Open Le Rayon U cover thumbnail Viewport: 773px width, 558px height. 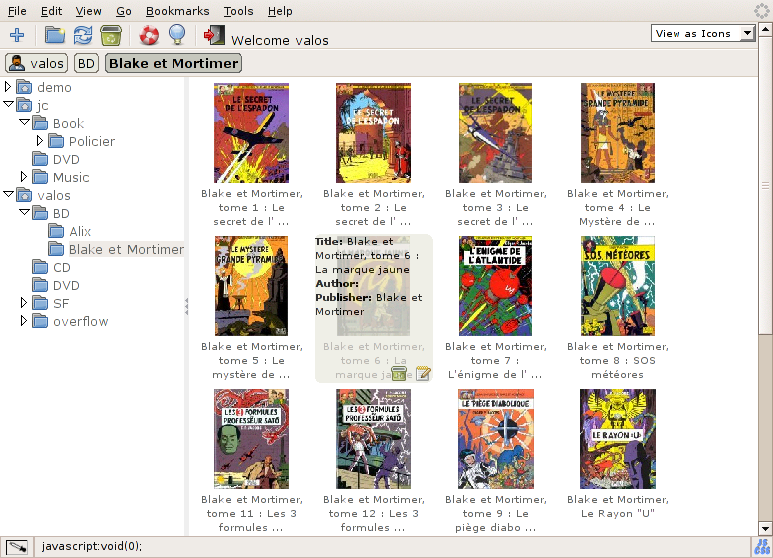tap(618, 439)
